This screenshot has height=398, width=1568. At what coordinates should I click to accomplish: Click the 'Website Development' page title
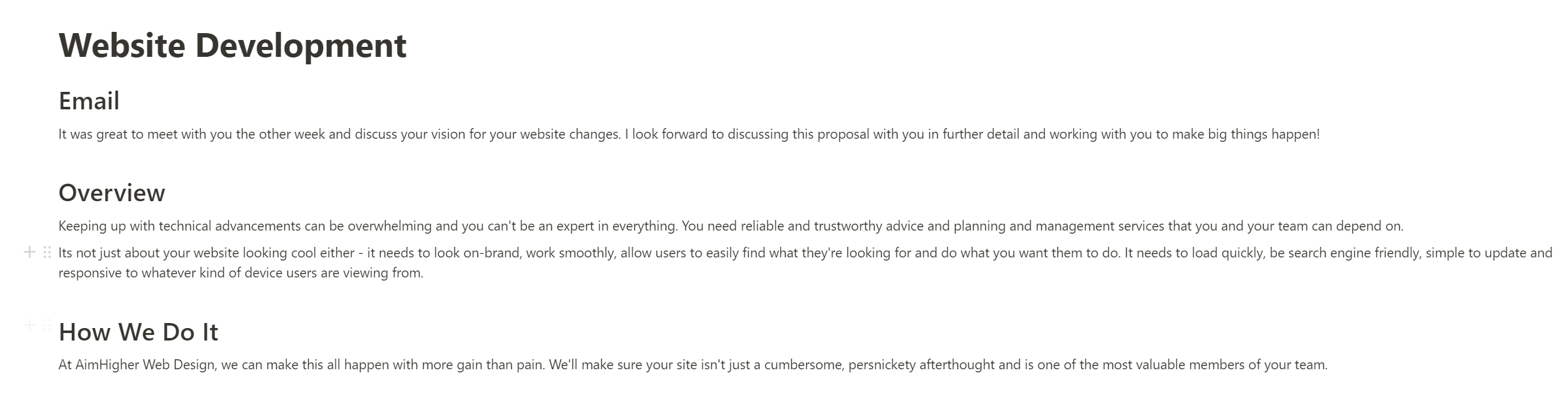tap(232, 46)
